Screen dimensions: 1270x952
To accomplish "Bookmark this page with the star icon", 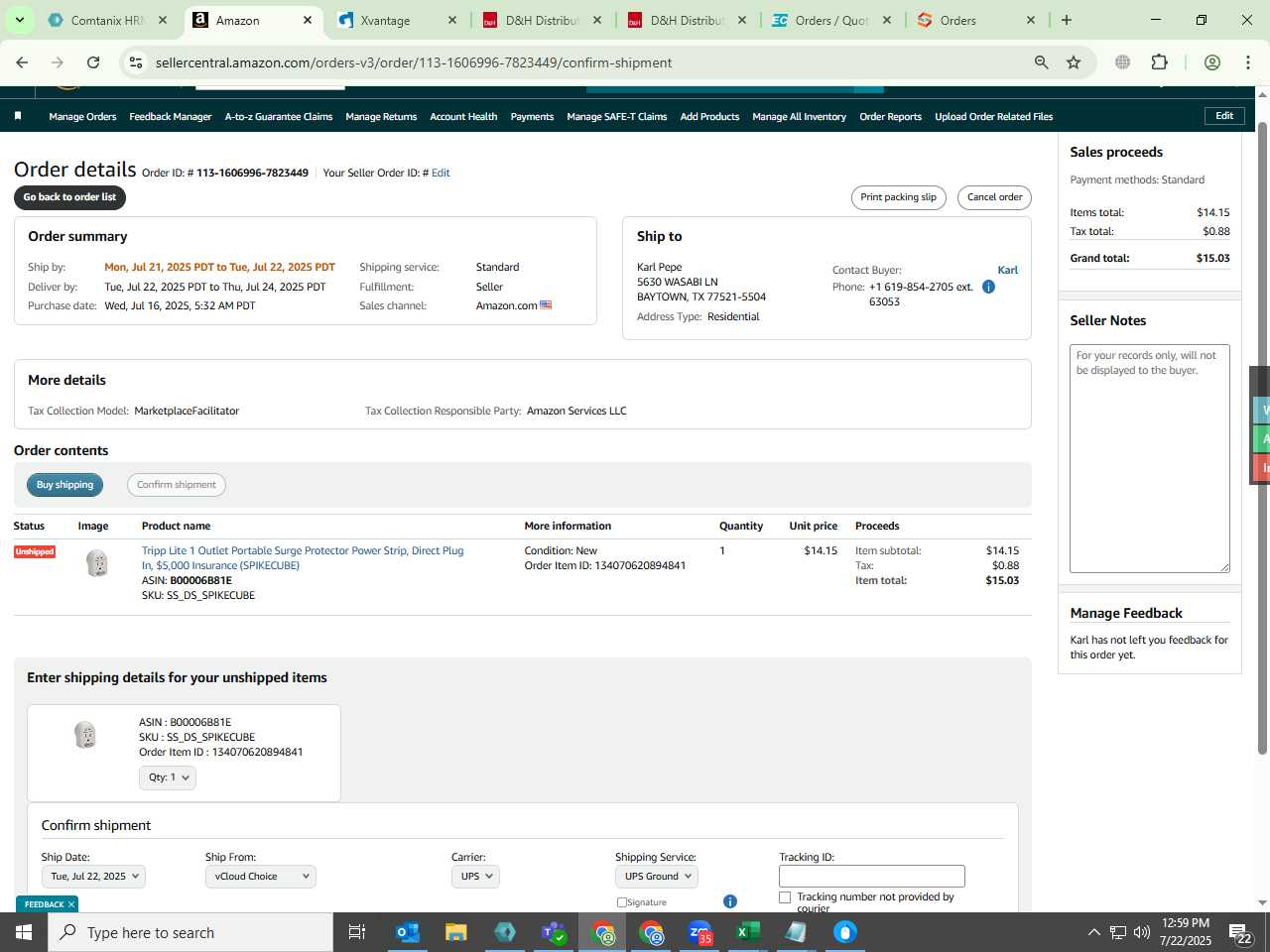I will tap(1074, 62).
